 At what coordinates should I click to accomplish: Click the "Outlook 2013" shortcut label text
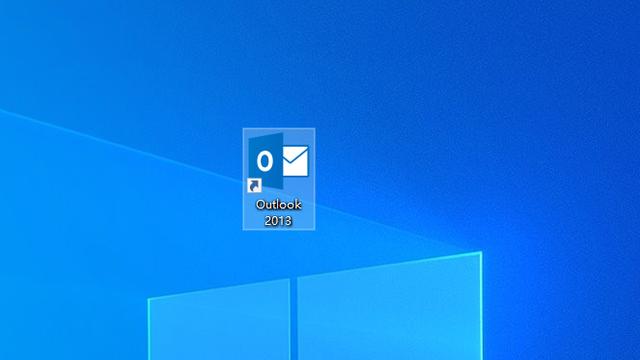click(278, 212)
